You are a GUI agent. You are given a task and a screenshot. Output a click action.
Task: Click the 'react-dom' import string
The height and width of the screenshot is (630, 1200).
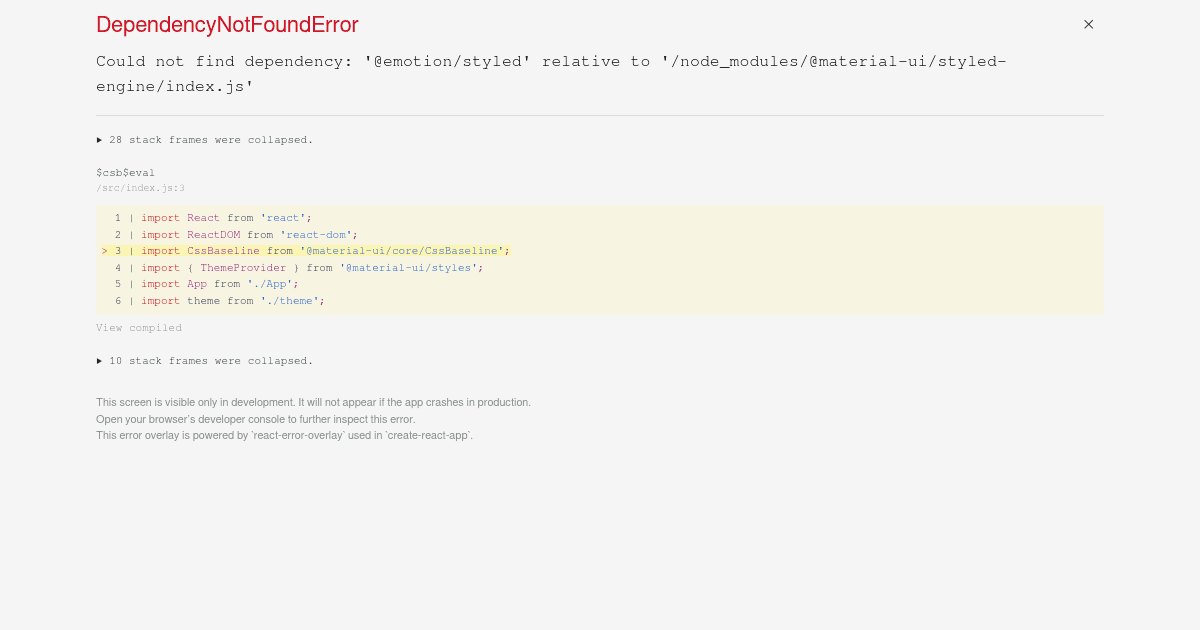(x=316, y=234)
